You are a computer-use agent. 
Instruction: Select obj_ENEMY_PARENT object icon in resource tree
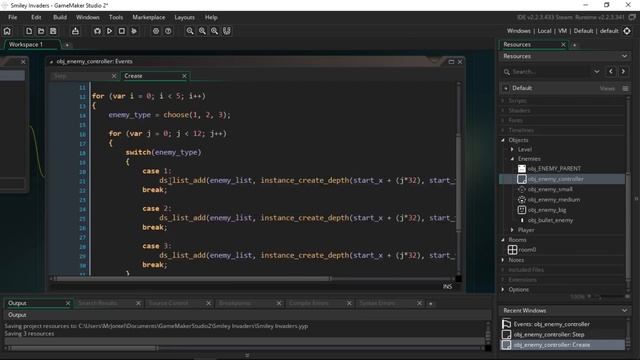[x=522, y=169]
